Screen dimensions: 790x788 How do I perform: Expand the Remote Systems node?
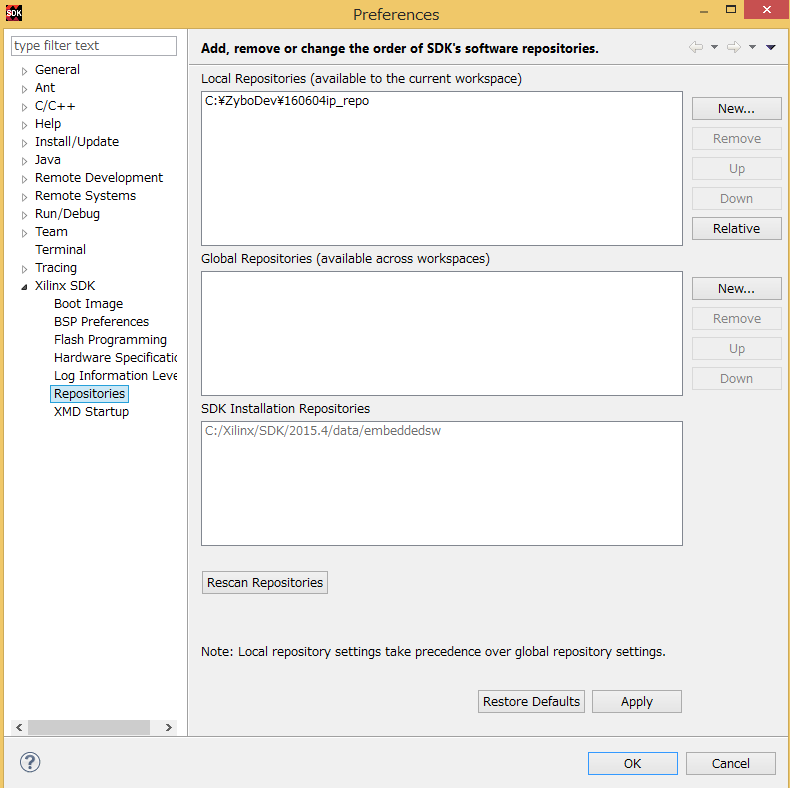click(x=24, y=197)
